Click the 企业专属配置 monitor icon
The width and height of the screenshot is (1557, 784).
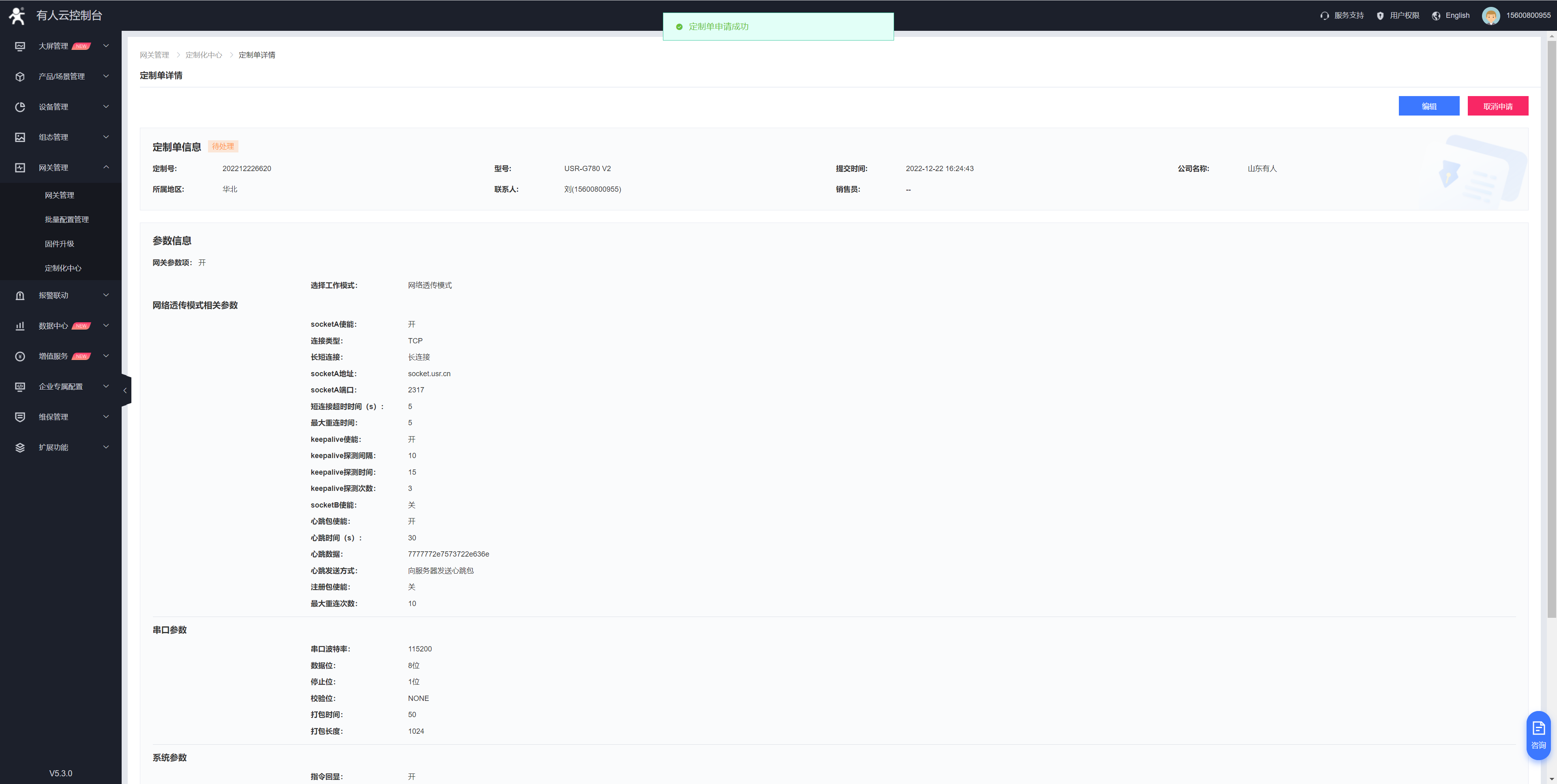coord(20,387)
